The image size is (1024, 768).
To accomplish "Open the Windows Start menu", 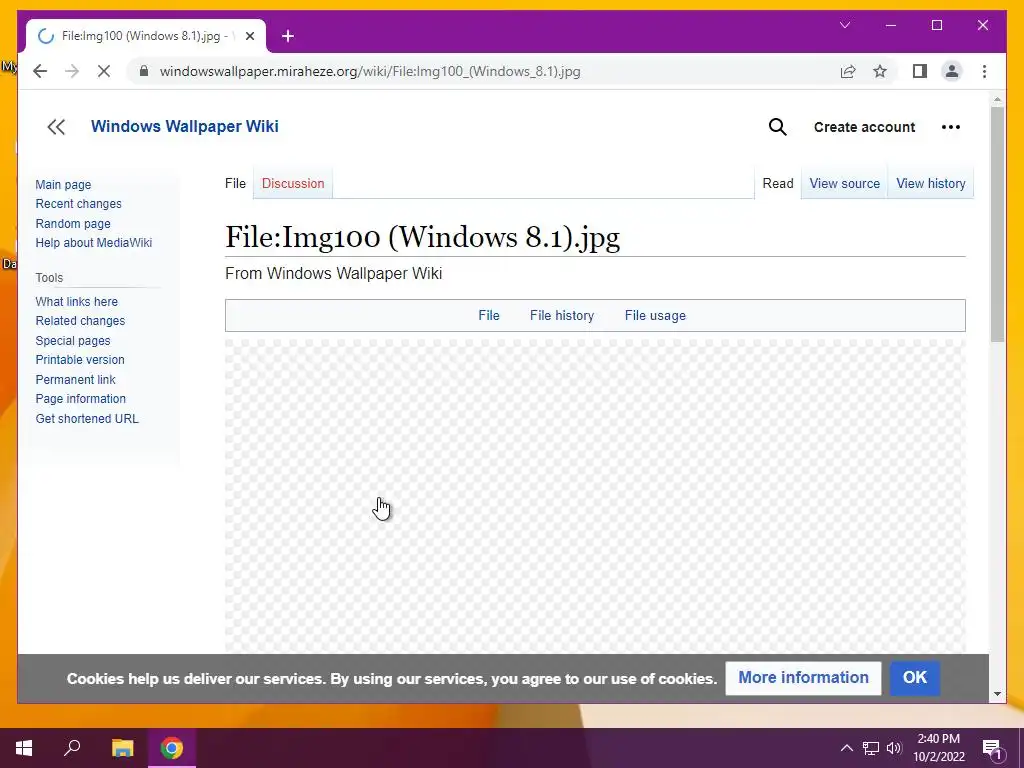I will (24, 748).
